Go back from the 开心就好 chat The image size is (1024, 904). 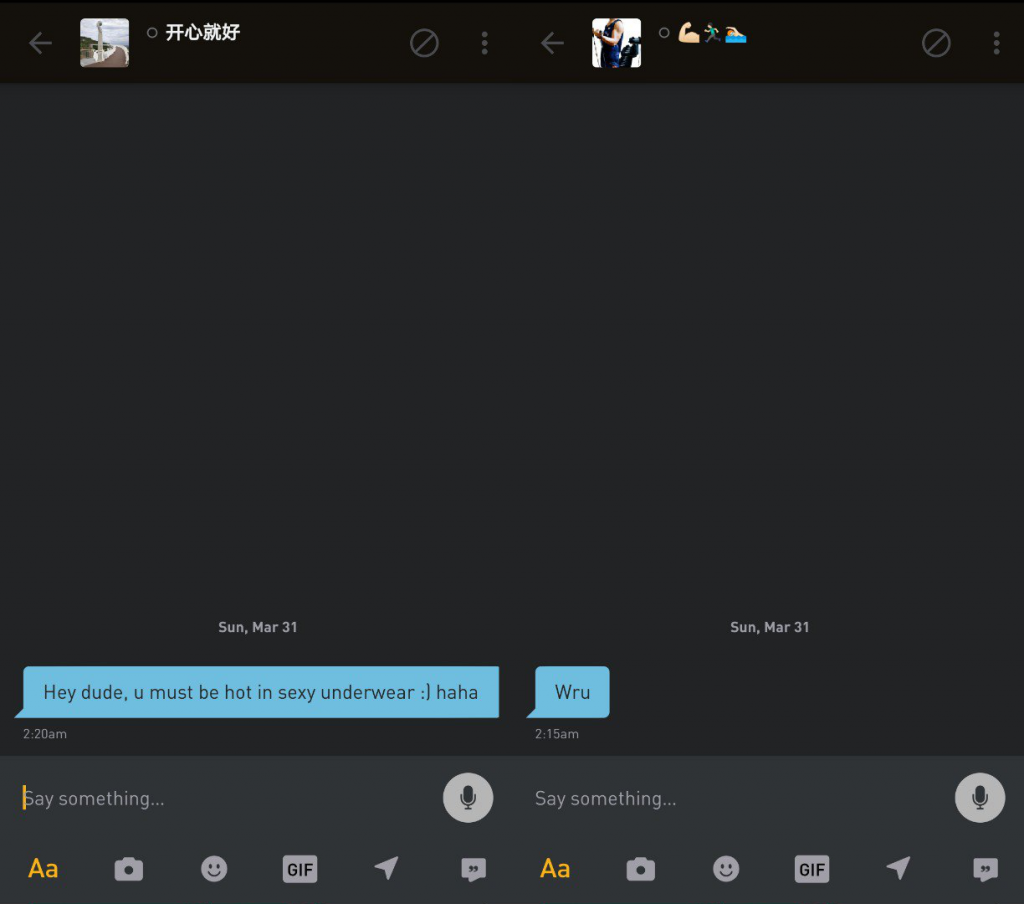click(40, 43)
